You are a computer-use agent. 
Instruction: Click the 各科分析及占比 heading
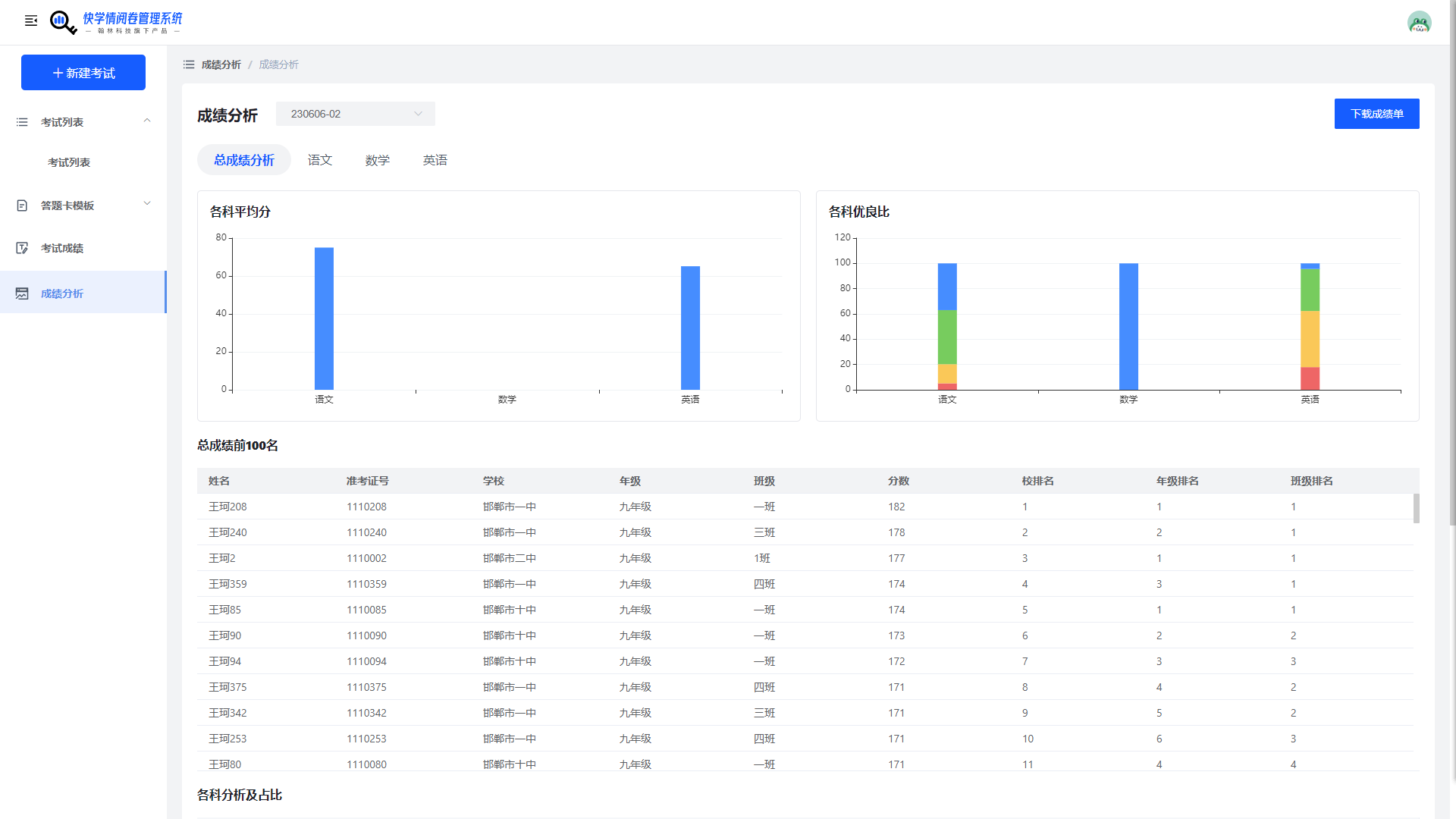pyautogui.click(x=240, y=795)
